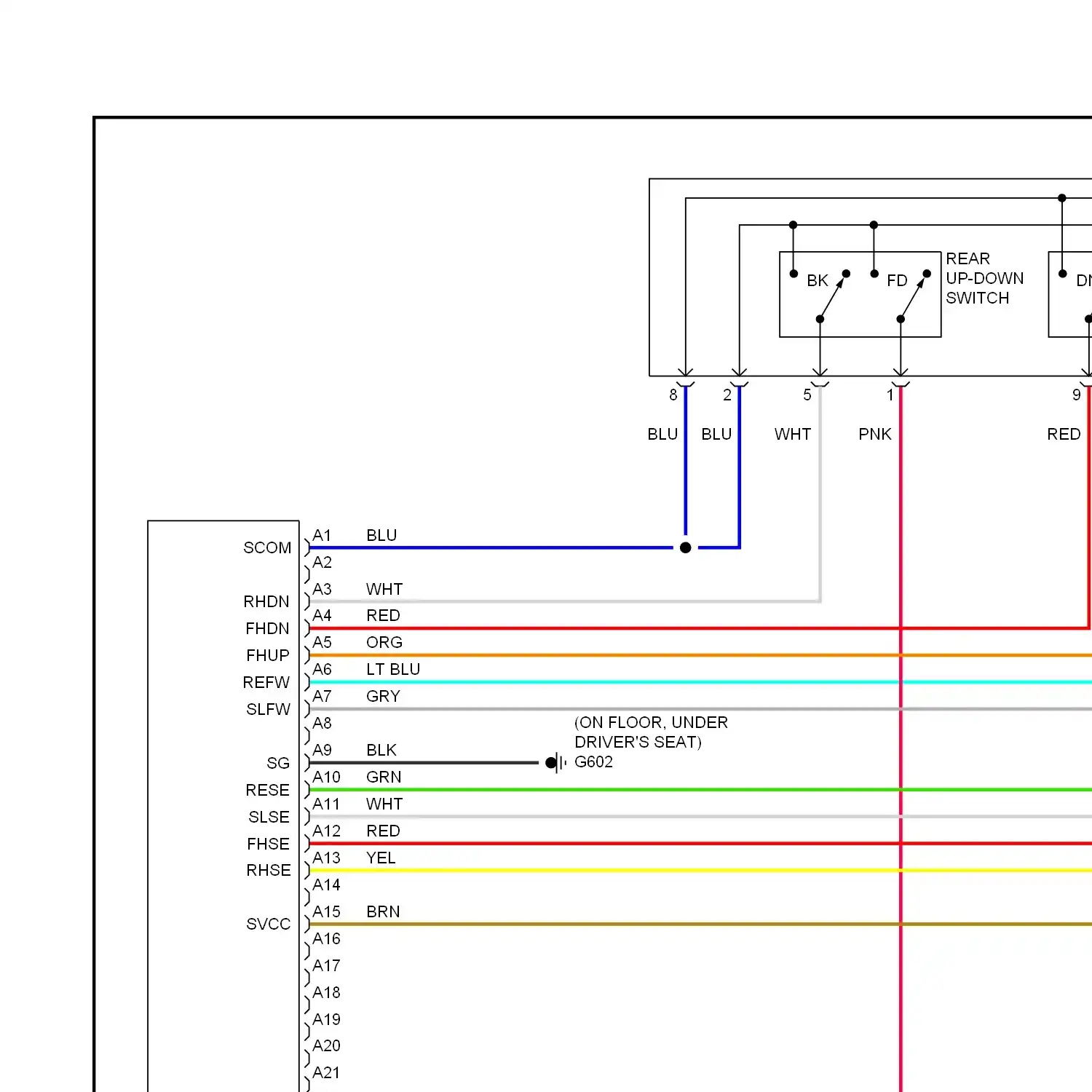This screenshot has width=1092, height=1092.
Task: Click the WHT label on the A3 wire
Action: [x=384, y=589]
